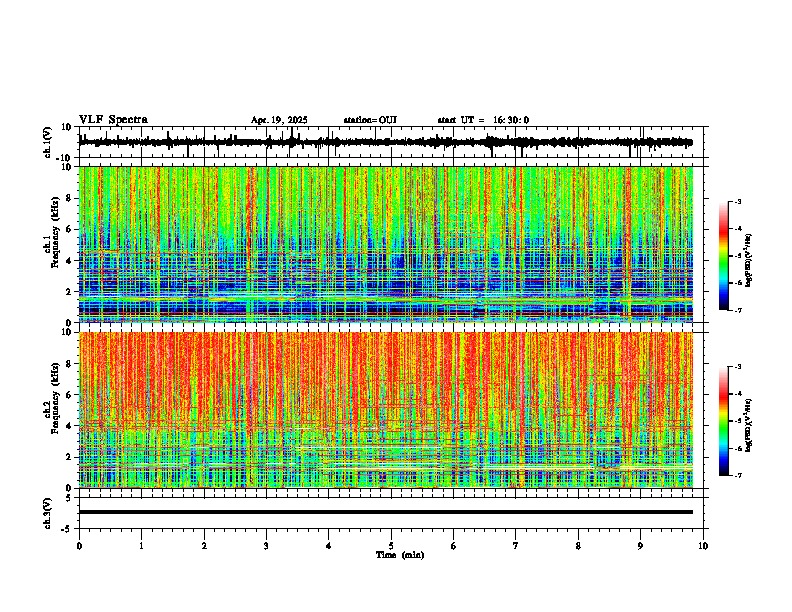Click the "-3" tick on ch.1 colorbar
This screenshot has height=612, width=792.
coord(737,202)
